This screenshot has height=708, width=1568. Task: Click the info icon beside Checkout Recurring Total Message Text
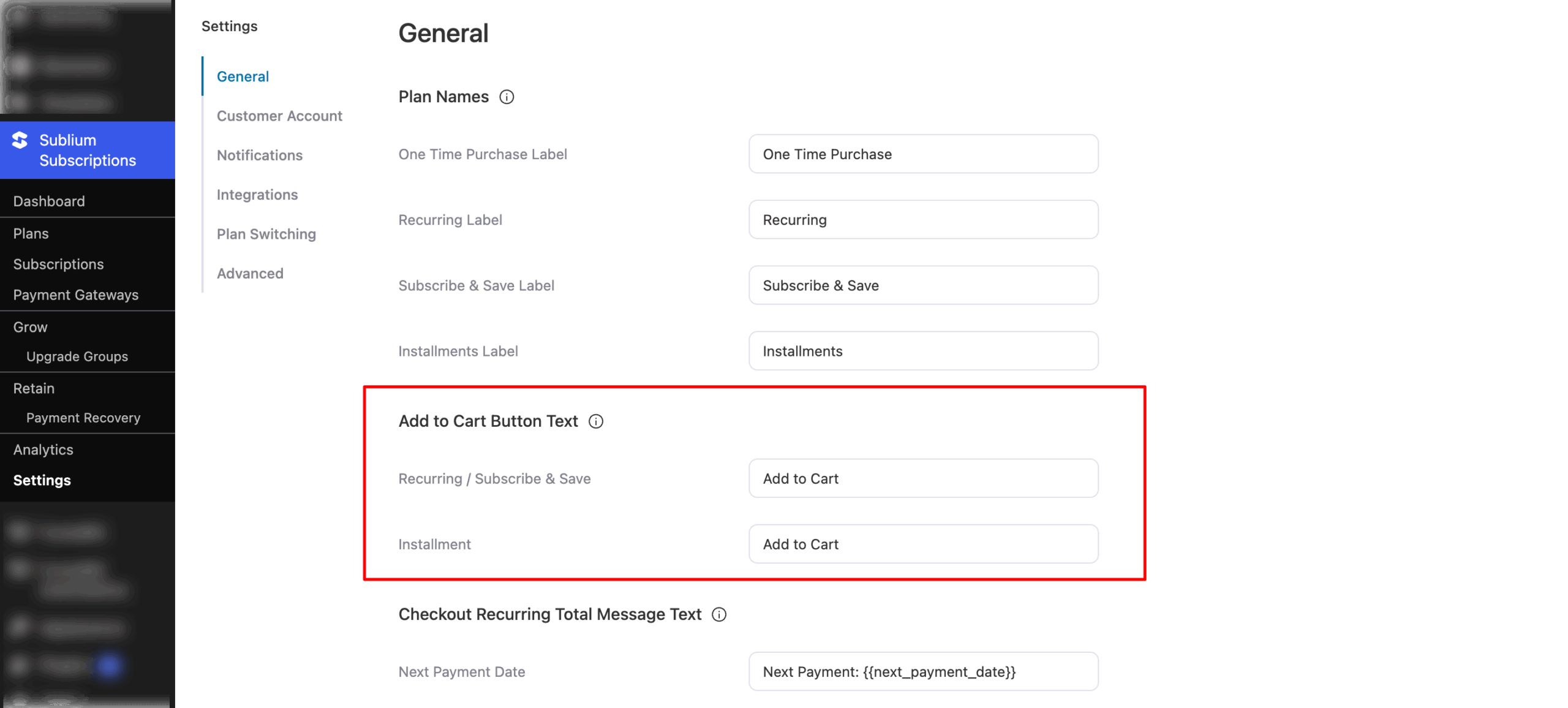click(x=720, y=614)
